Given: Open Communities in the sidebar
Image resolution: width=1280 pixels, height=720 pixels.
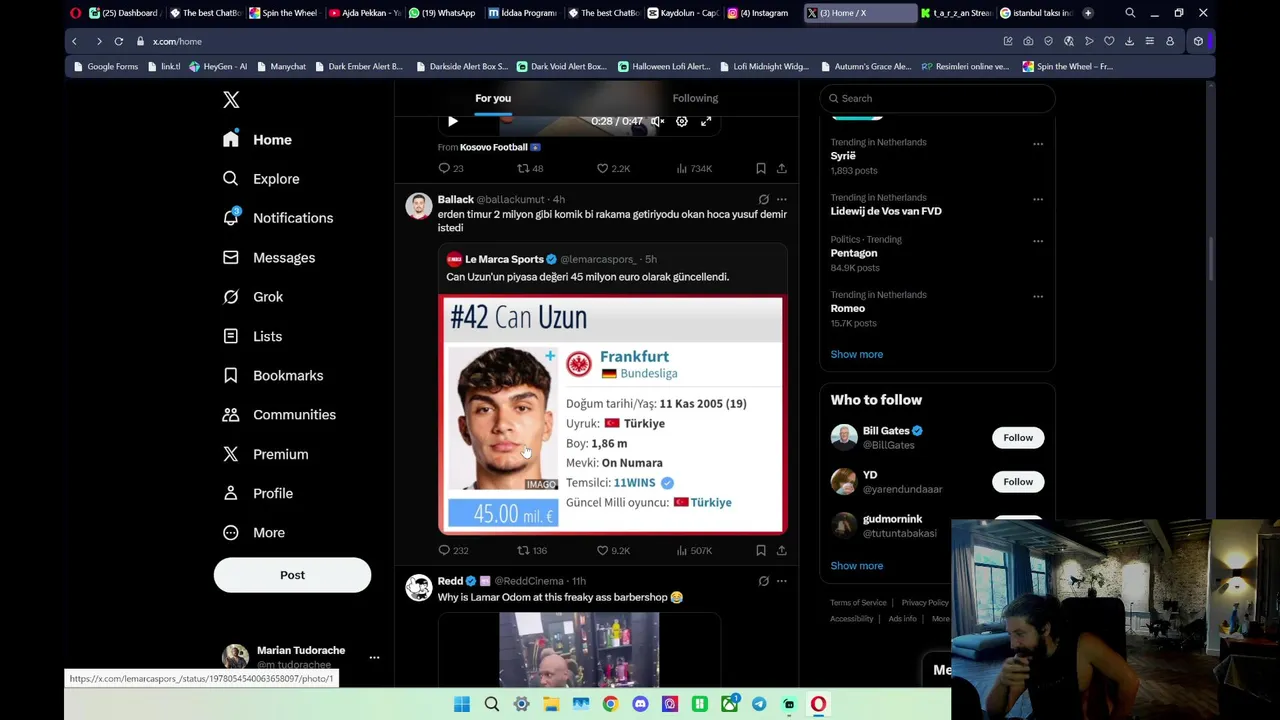Looking at the screenshot, I should pyautogui.click(x=279, y=415).
